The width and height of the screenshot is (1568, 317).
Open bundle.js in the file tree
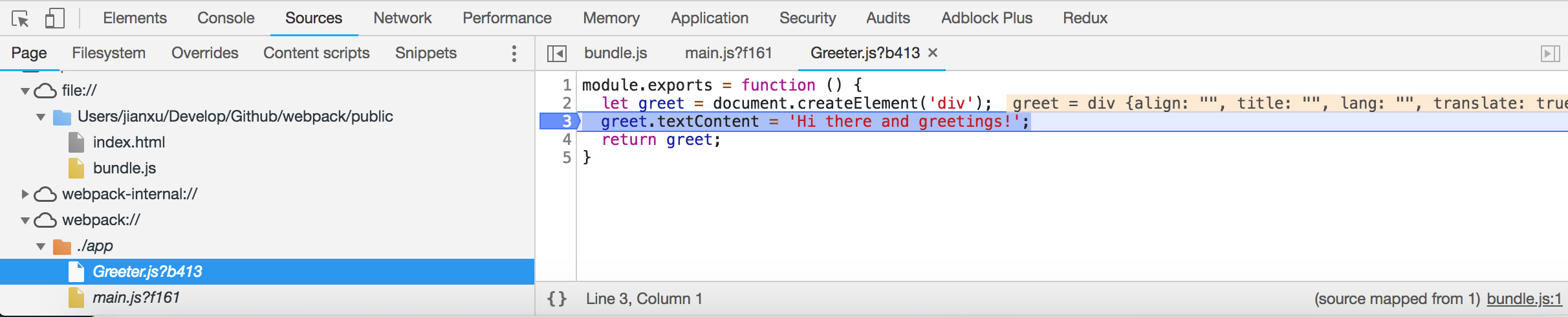[x=124, y=168]
